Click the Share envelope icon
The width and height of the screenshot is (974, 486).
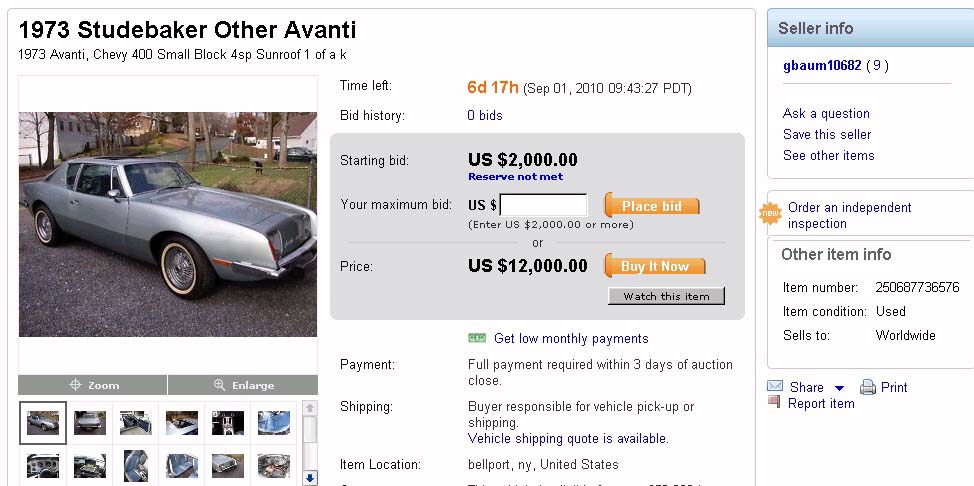775,387
